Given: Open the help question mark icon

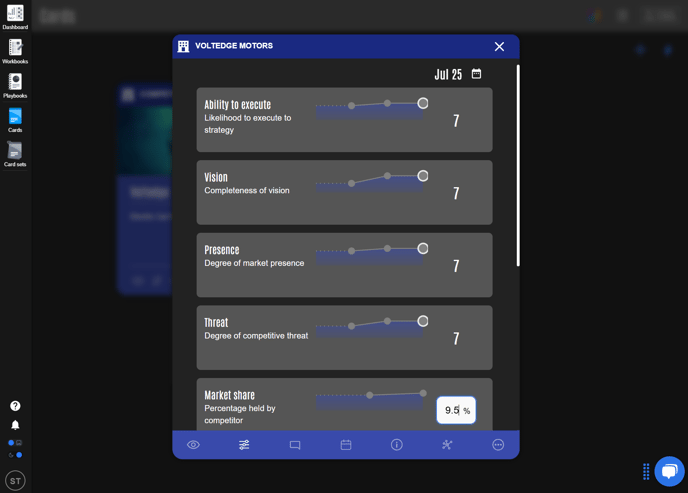Looking at the screenshot, I should pos(15,406).
